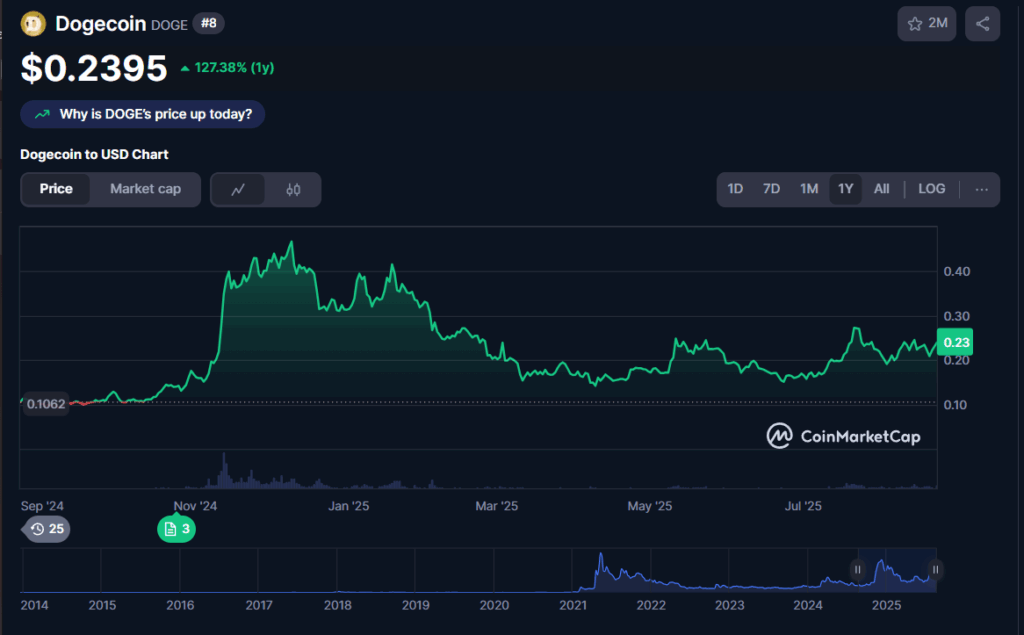This screenshot has height=635, width=1024.
Task: Grab the right range selector handle
Action: pos(935,570)
